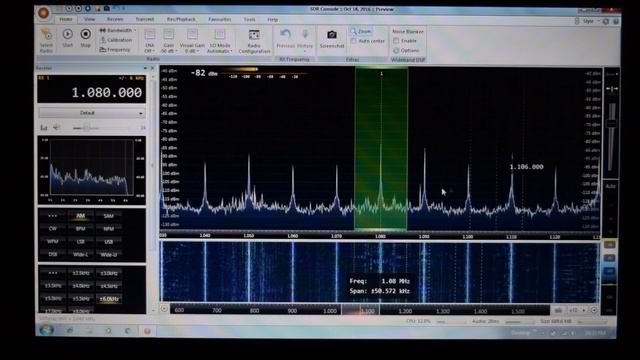Choose the ±6.0kHz filter bandwidth
This screenshot has width=640, height=360.
(109, 299)
